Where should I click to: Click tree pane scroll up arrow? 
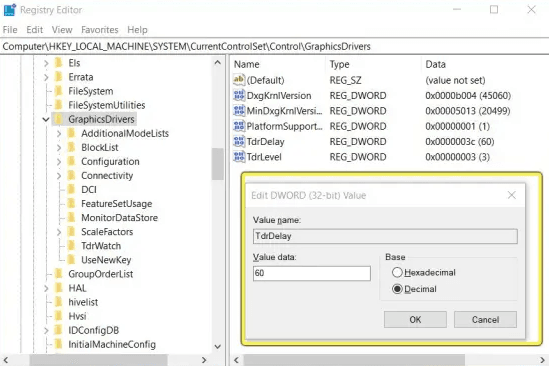(x=217, y=63)
